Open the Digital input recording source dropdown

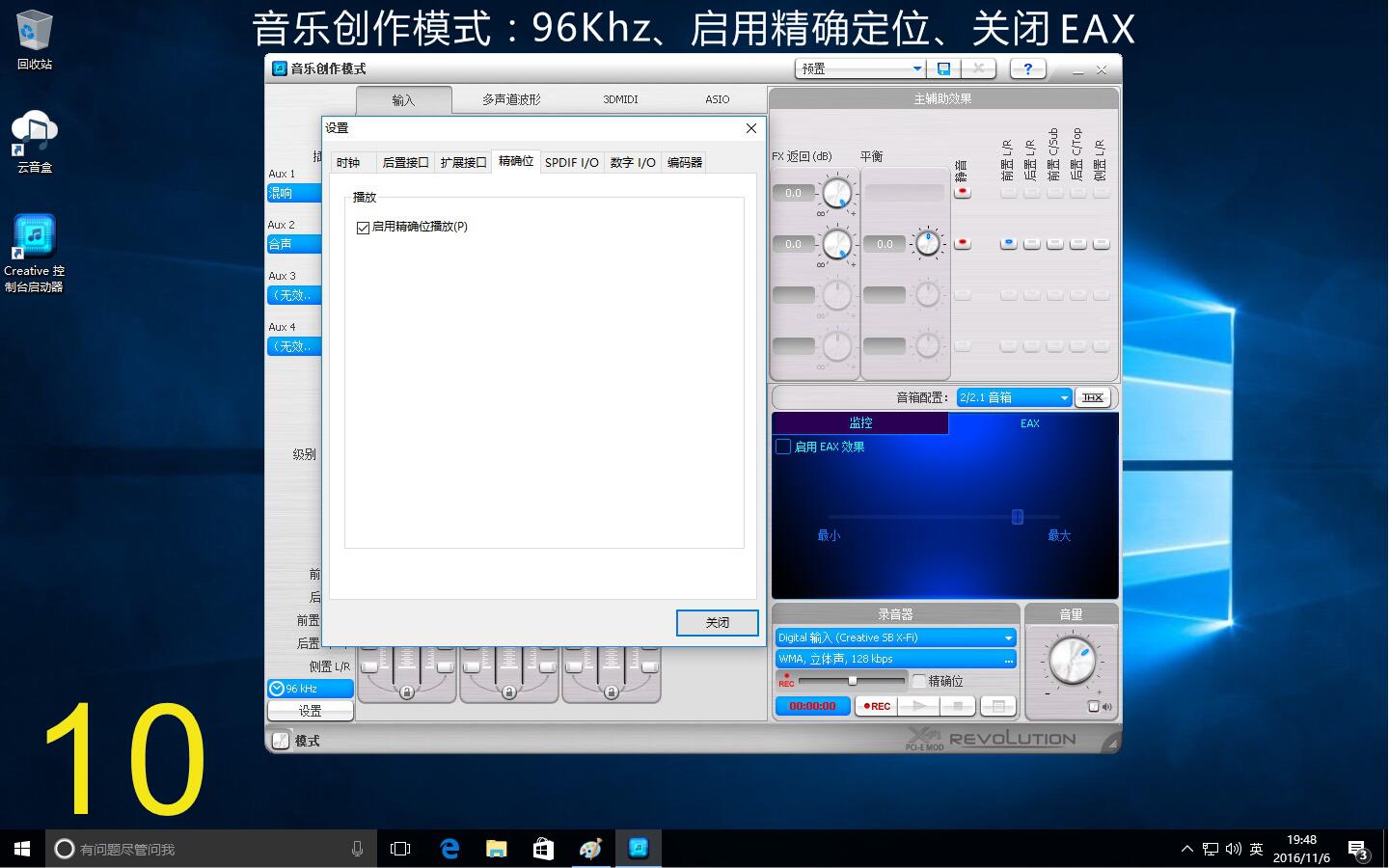896,637
